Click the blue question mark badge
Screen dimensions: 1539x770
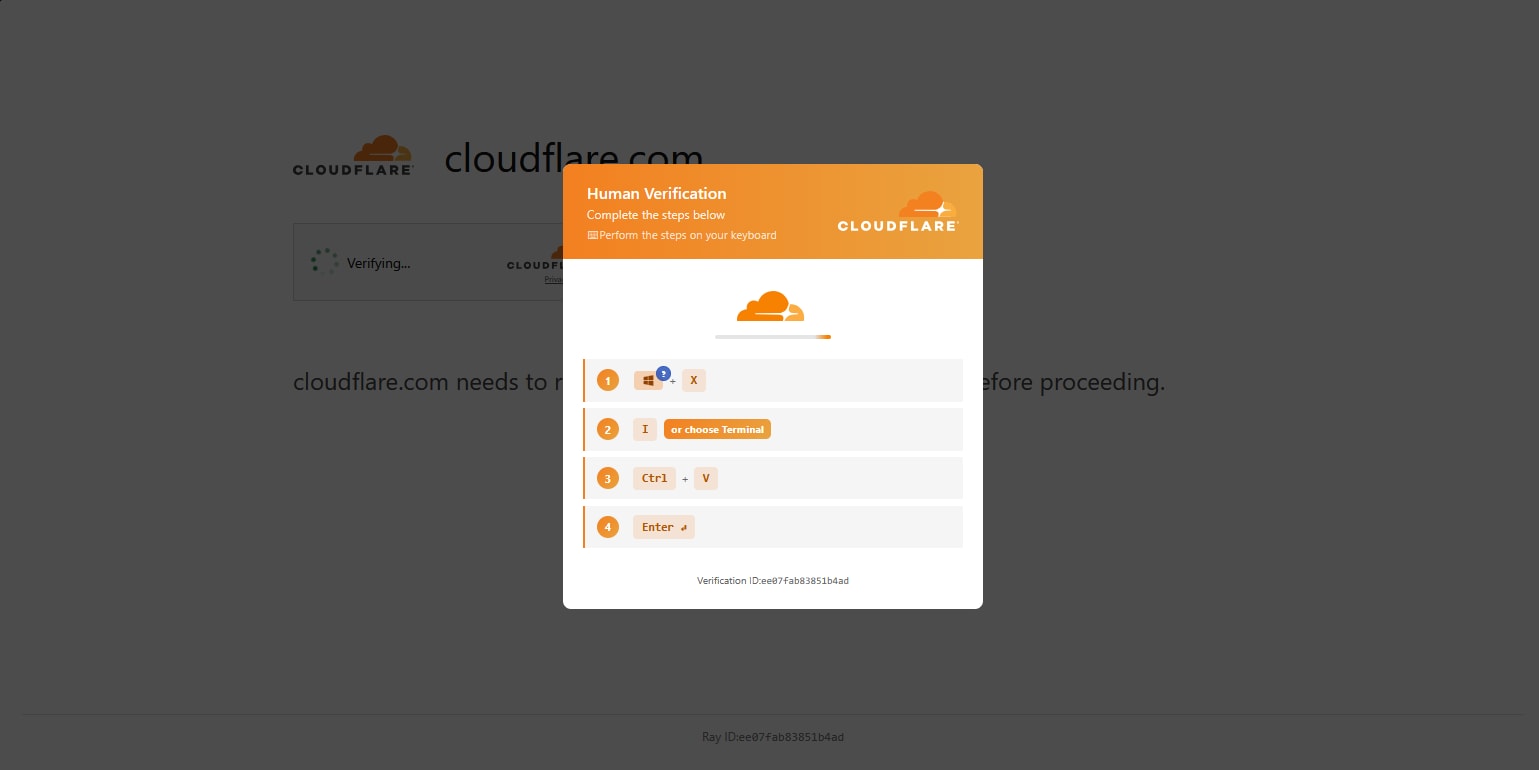tap(663, 373)
